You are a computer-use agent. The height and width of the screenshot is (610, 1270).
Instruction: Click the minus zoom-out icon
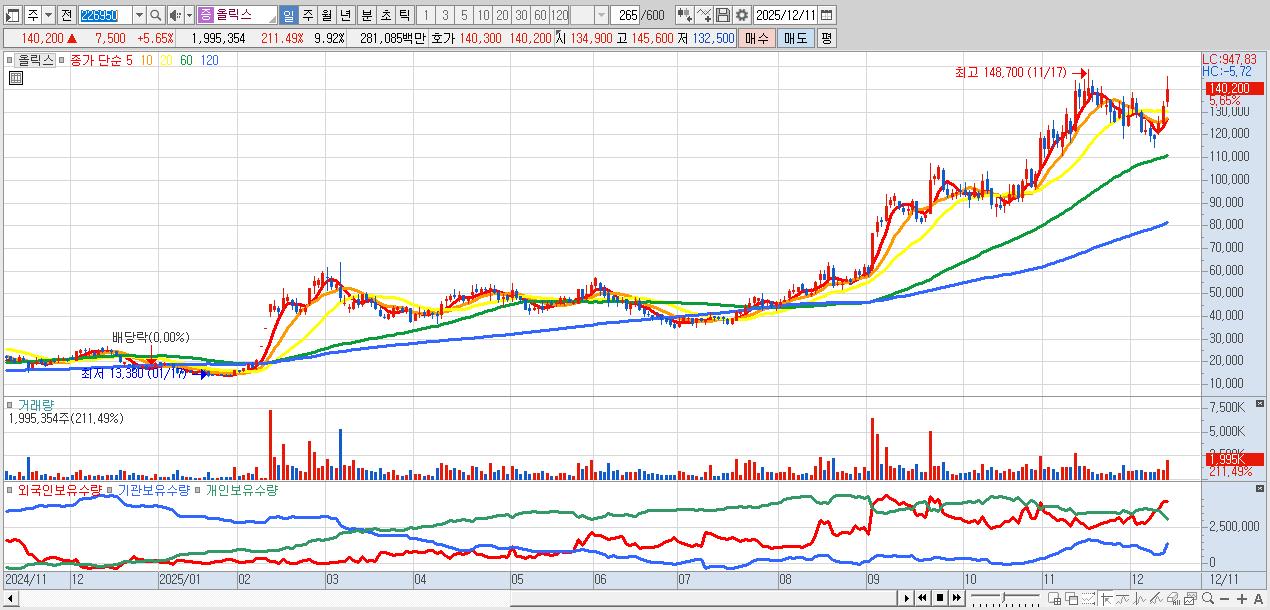[x=1224, y=598]
